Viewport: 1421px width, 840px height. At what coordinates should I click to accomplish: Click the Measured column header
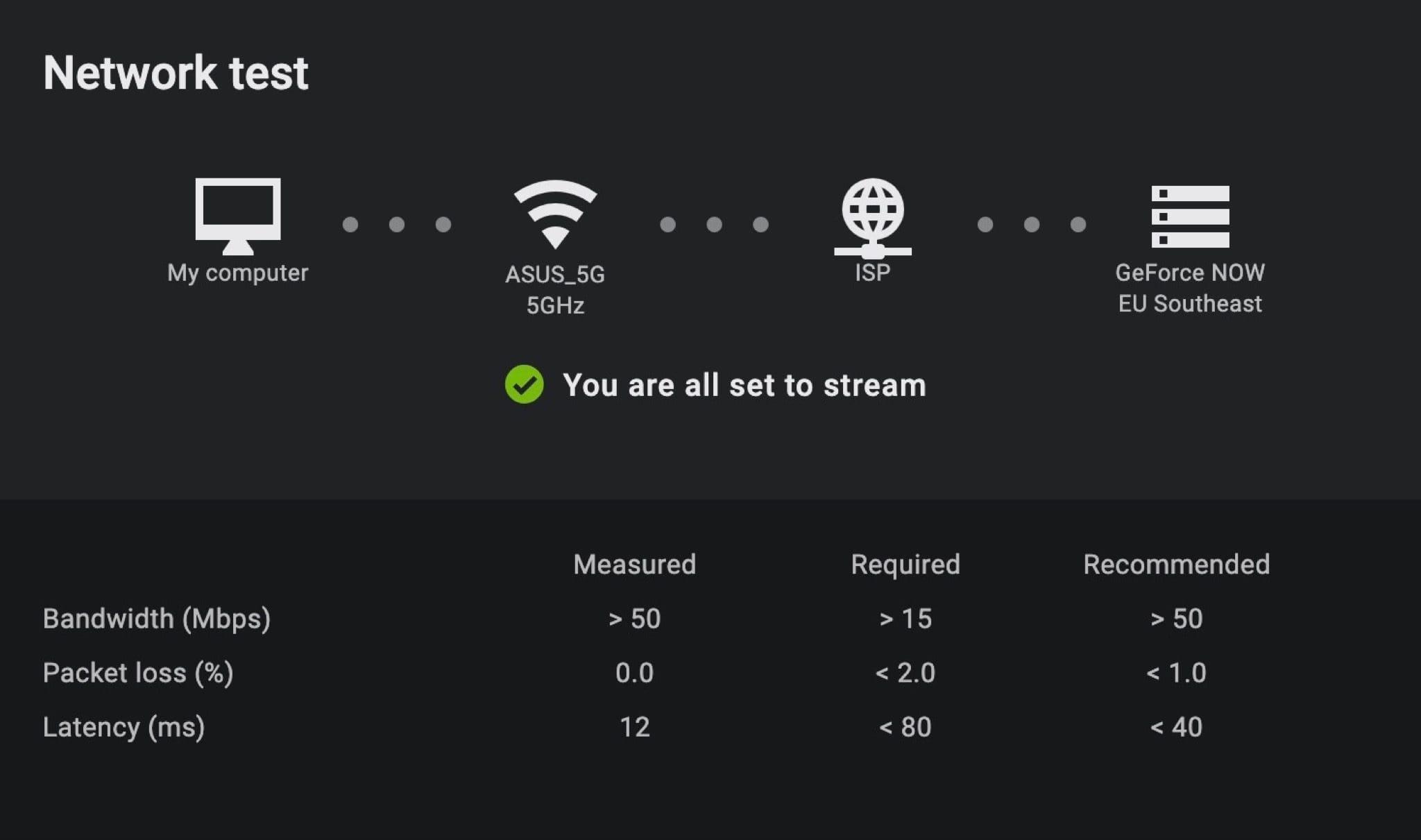pos(634,564)
